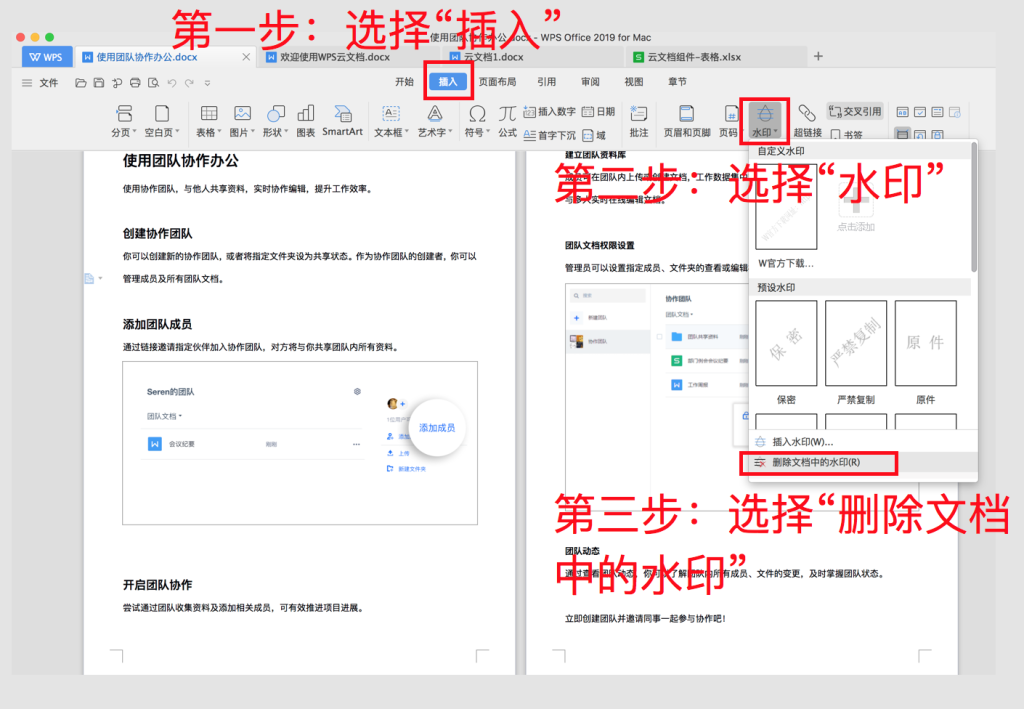Click the 图表 chart icon

(306, 115)
